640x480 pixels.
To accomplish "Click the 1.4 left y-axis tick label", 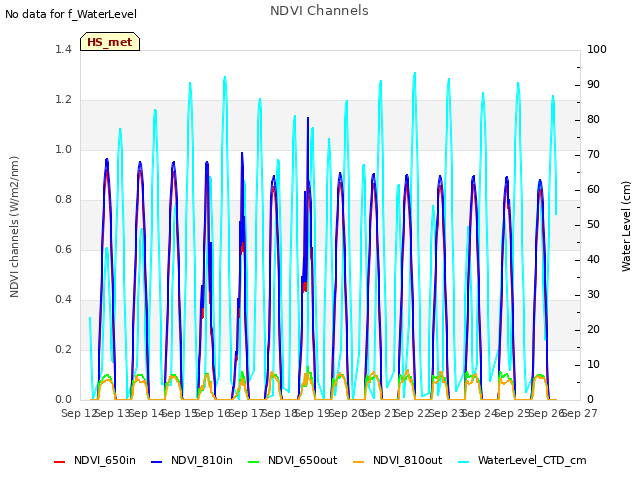I will point(63,49).
